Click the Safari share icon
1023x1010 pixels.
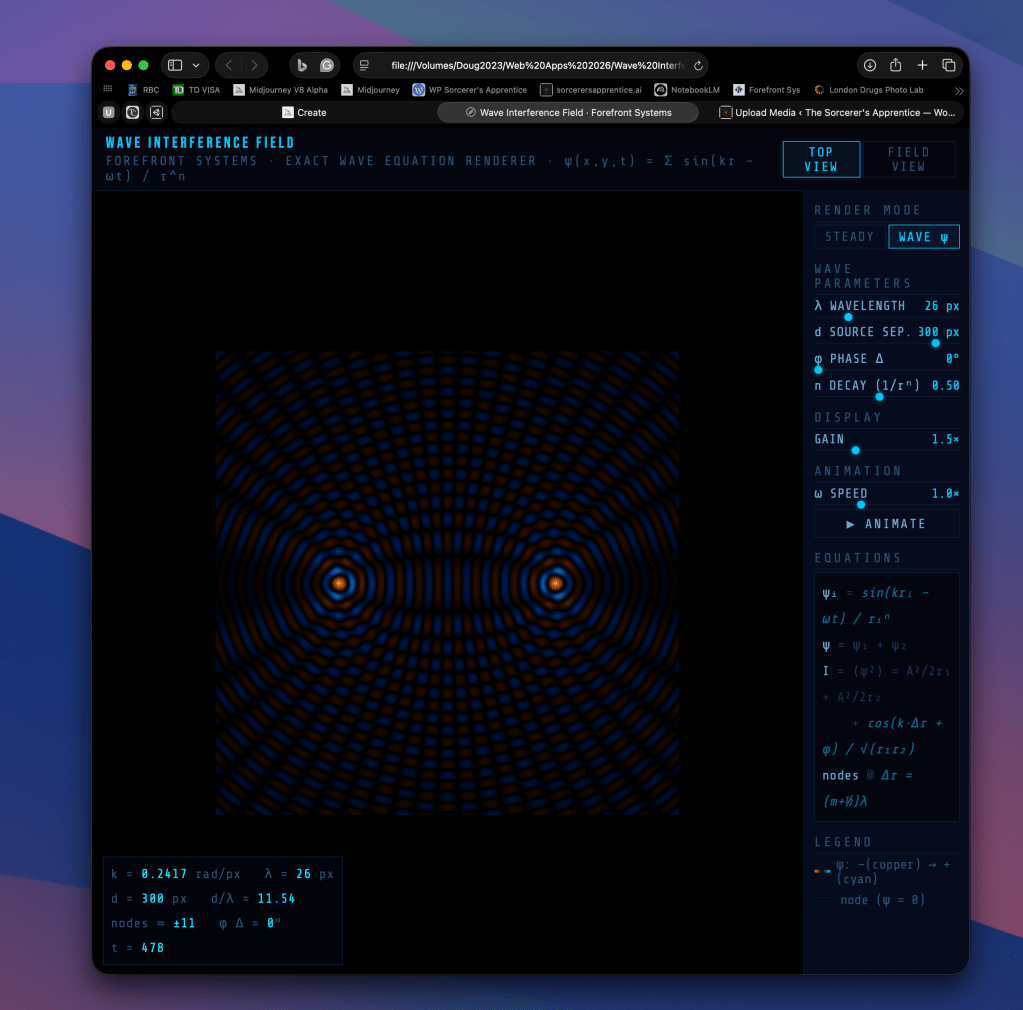896,64
